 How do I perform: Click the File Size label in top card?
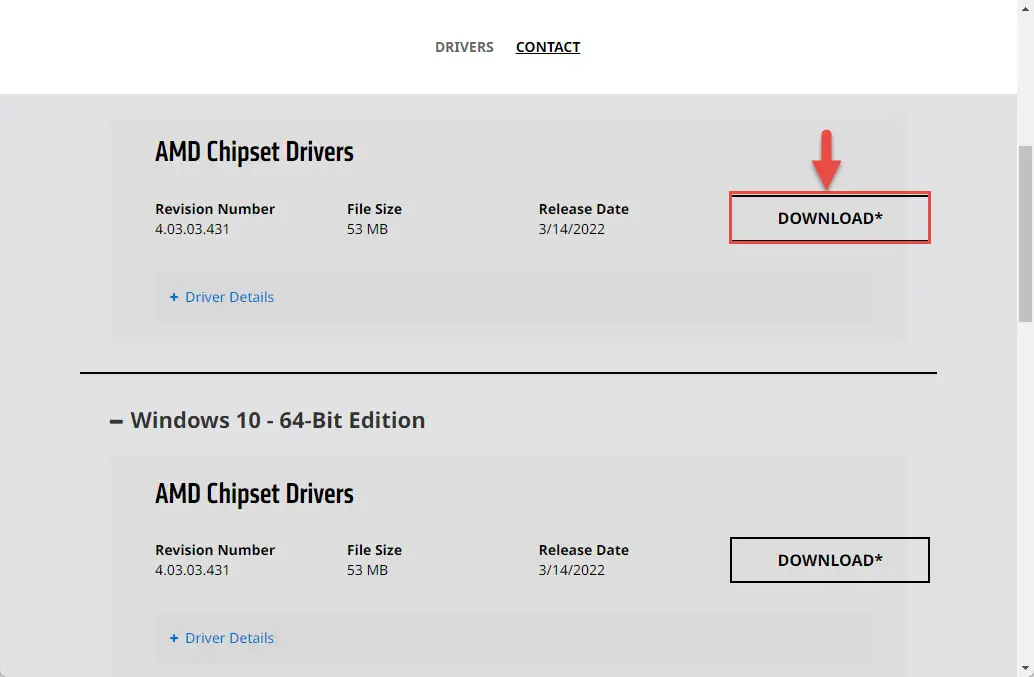(x=375, y=209)
